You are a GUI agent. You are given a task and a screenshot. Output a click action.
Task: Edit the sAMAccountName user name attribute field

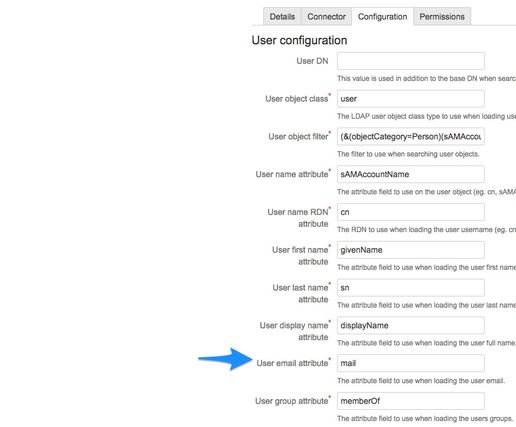click(x=411, y=174)
